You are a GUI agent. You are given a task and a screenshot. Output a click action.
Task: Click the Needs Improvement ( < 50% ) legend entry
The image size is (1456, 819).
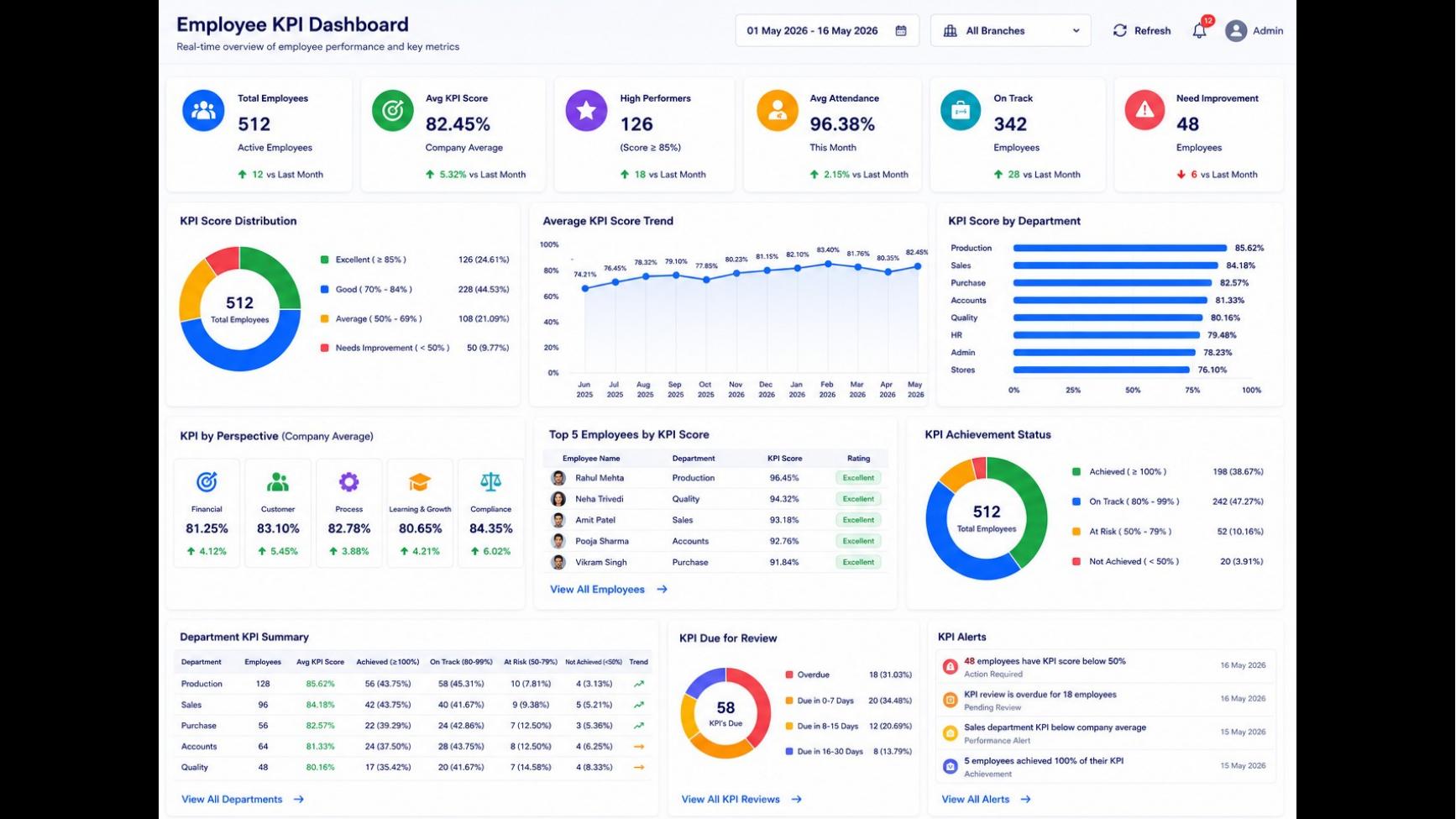tap(415, 348)
